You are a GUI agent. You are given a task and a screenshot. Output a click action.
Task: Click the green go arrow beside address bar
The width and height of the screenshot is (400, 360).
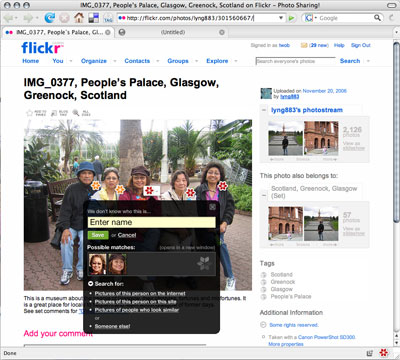[x=291, y=18]
